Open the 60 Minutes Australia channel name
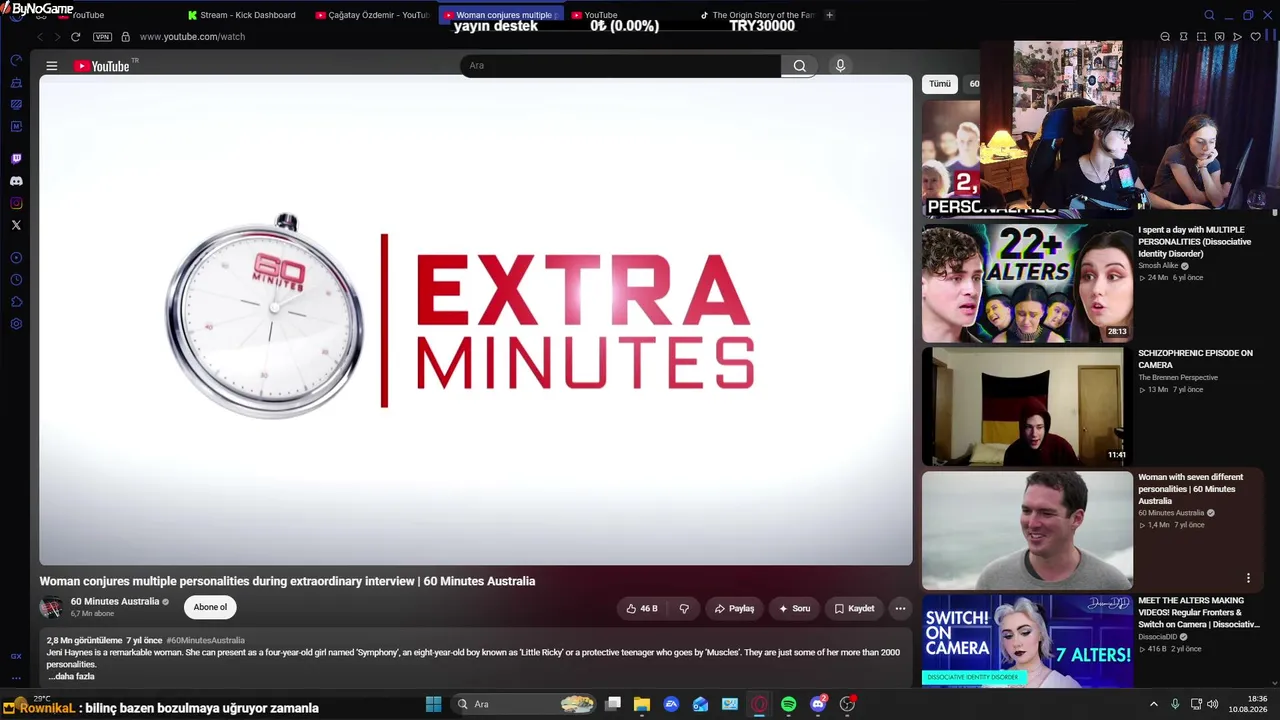The height and width of the screenshot is (720, 1280). tap(115, 601)
